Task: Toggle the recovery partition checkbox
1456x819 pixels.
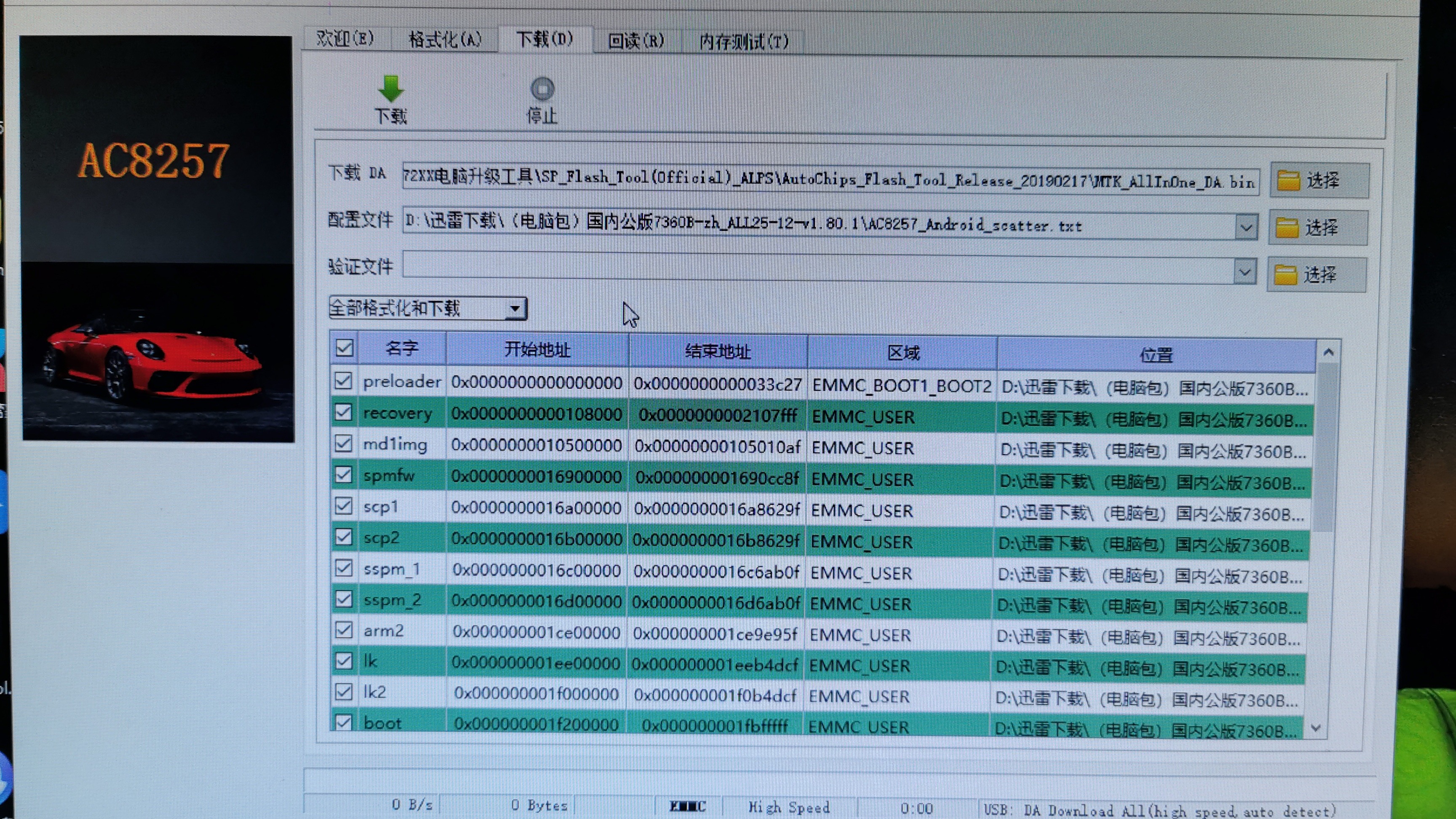Action: pyautogui.click(x=343, y=412)
